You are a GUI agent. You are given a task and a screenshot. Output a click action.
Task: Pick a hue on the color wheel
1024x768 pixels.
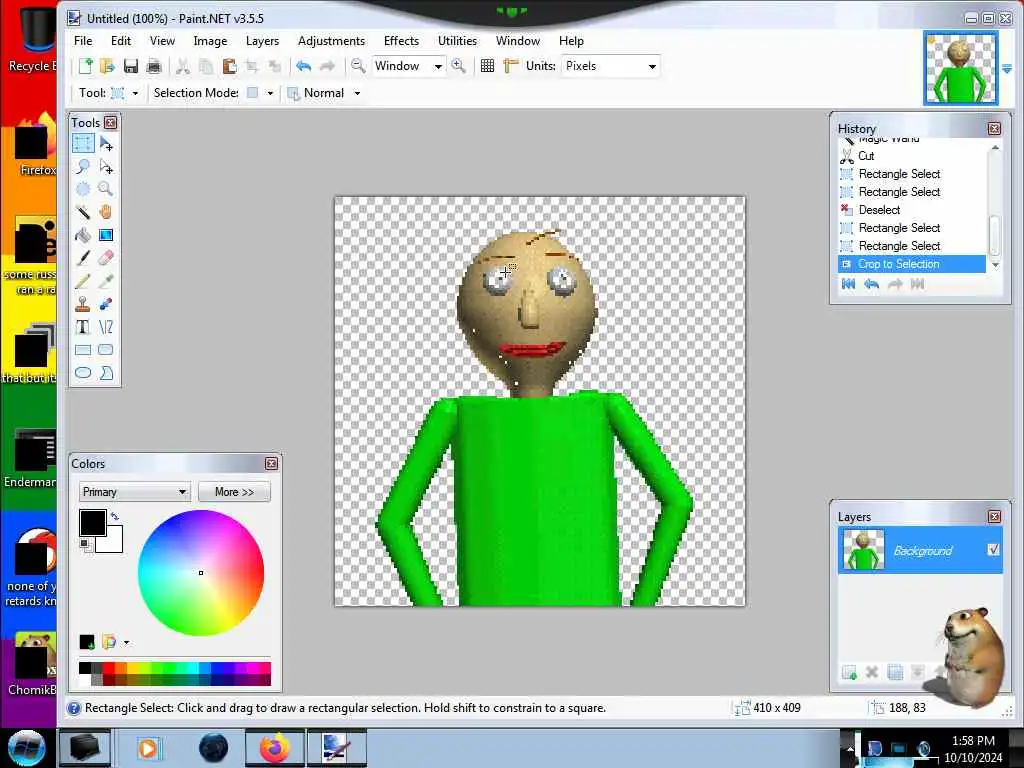(x=200, y=573)
